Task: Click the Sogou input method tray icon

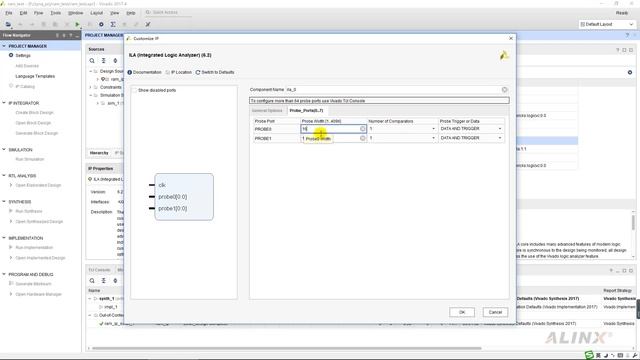Action: pyautogui.click(x=589, y=355)
